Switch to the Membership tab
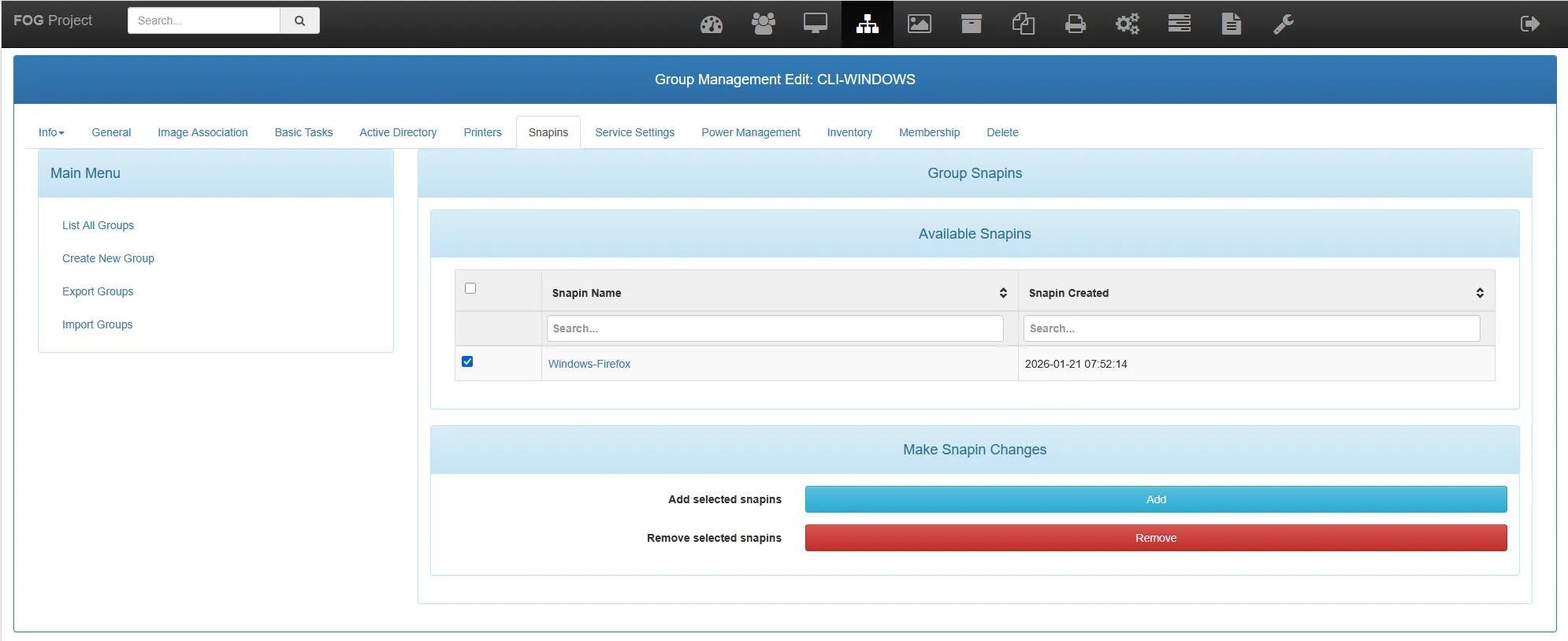Image resolution: width=1568 pixels, height=641 pixels. [929, 132]
